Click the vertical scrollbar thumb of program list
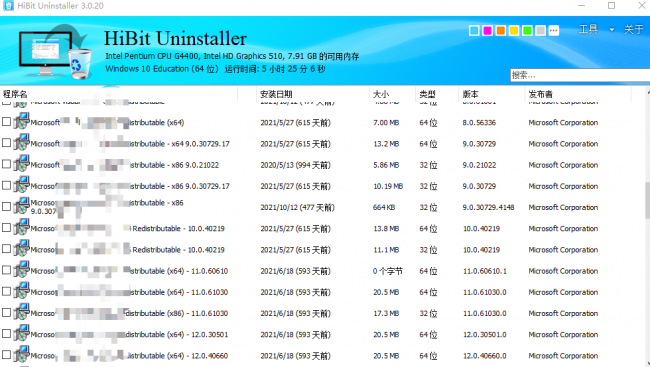The width and height of the screenshot is (650, 367). (648, 200)
